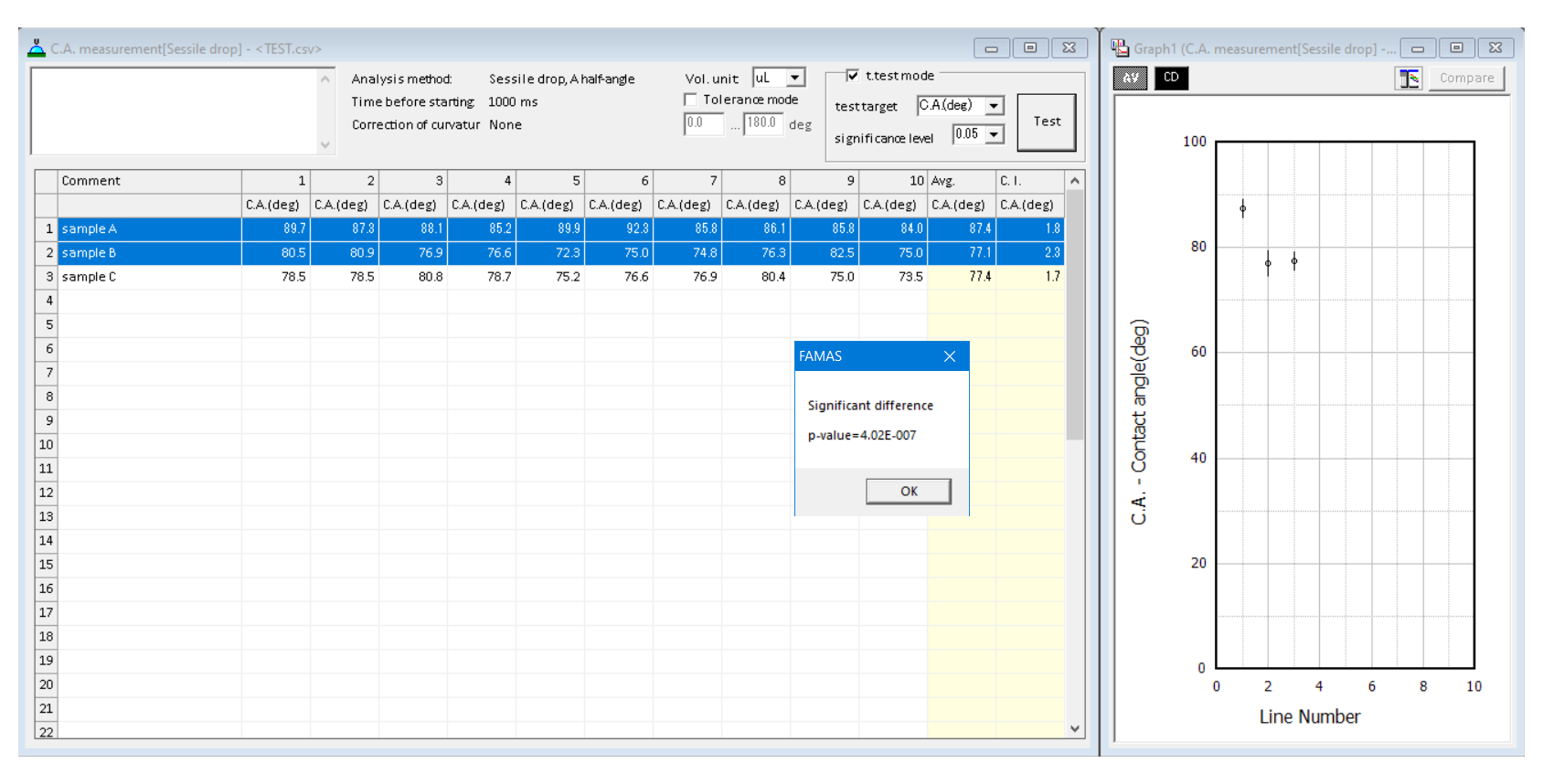The width and height of the screenshot is (1543, 784).
Task: Click the Compare button in Graph1
Action: coord(1466,79)
